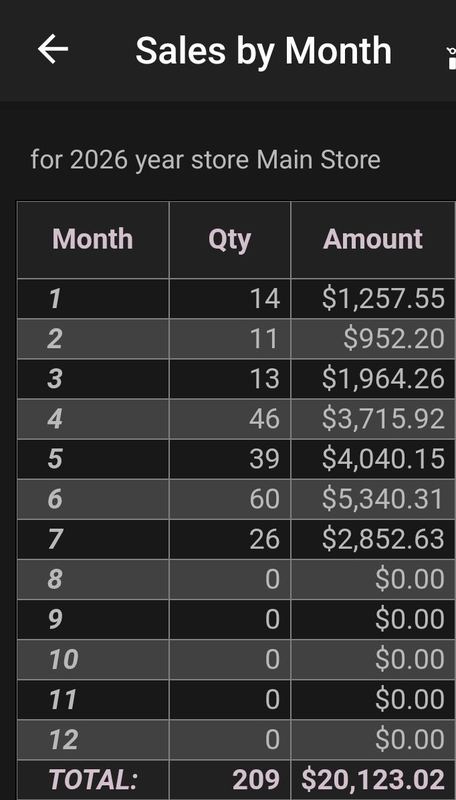Screen dimensions: 456x800
Task: Open month 1 row
Action: tap(236, 298)
